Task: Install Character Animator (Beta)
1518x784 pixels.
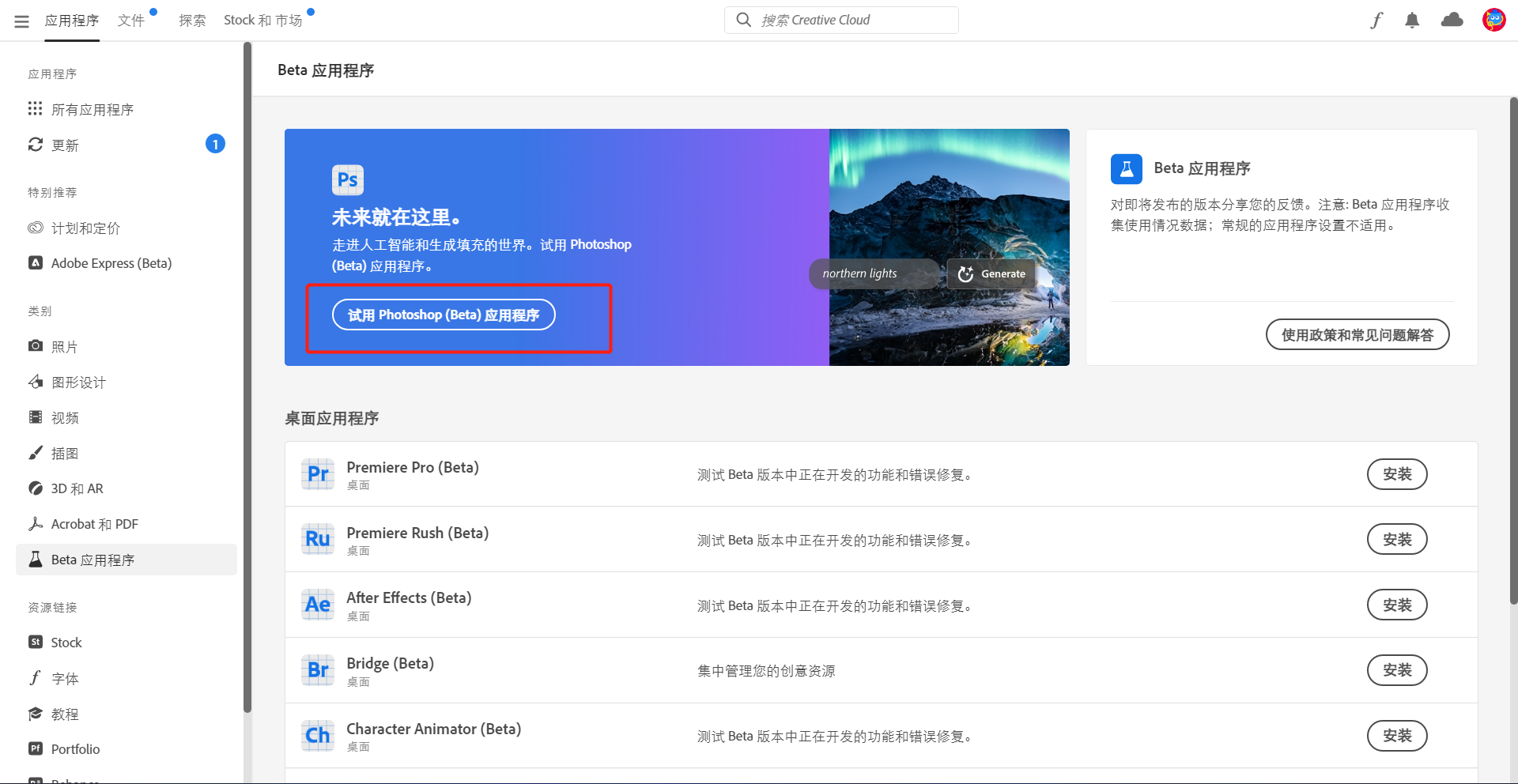Action: tap(1397, 736)
